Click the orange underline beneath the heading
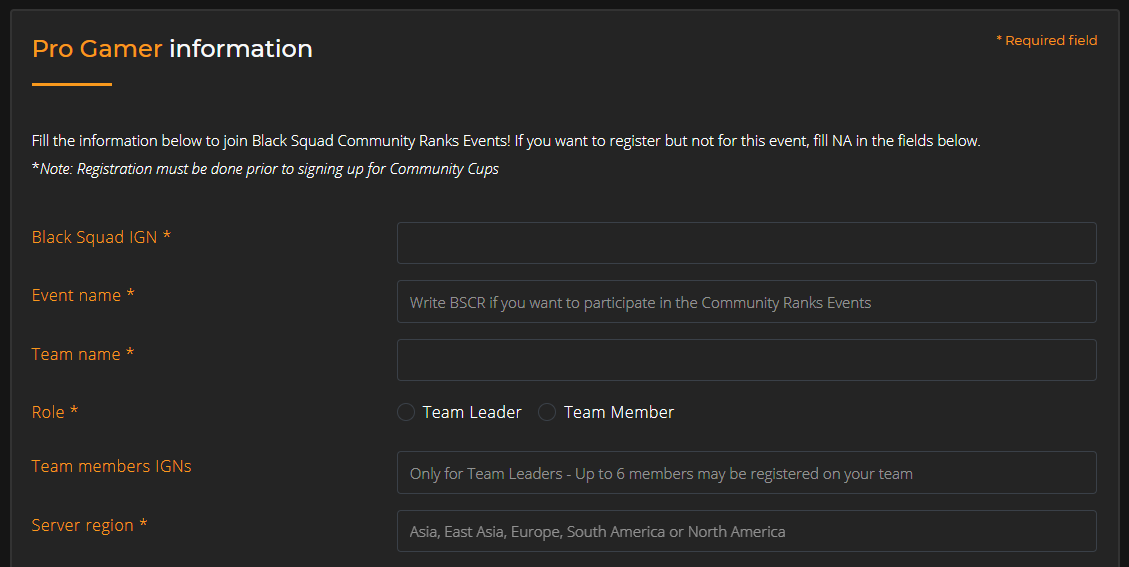 coord(72,85)
